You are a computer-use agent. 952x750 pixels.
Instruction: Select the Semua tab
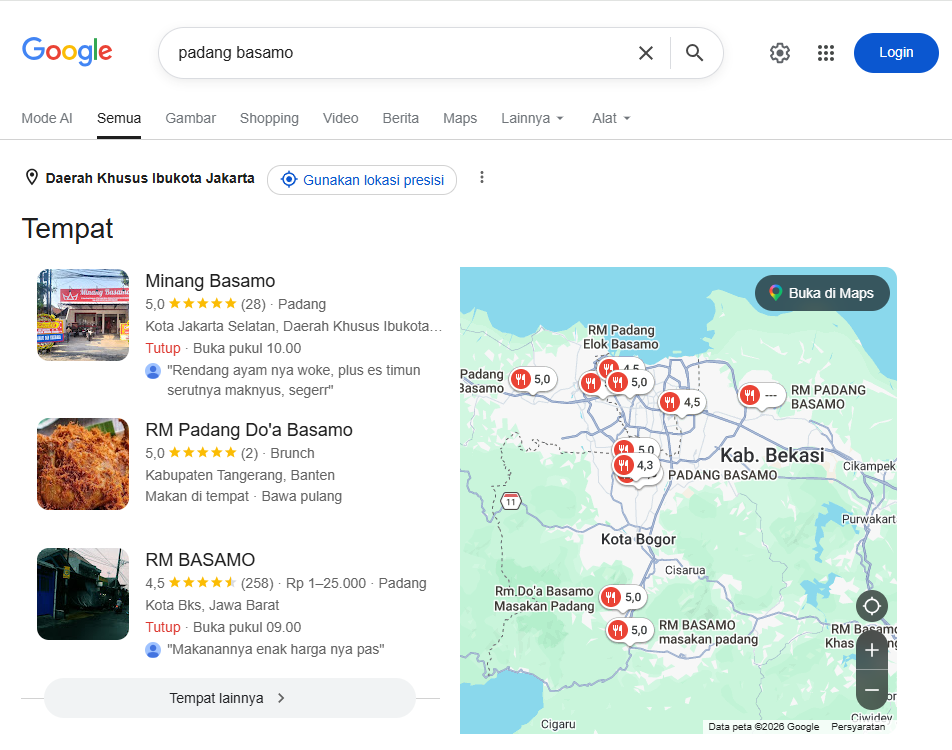119,118
